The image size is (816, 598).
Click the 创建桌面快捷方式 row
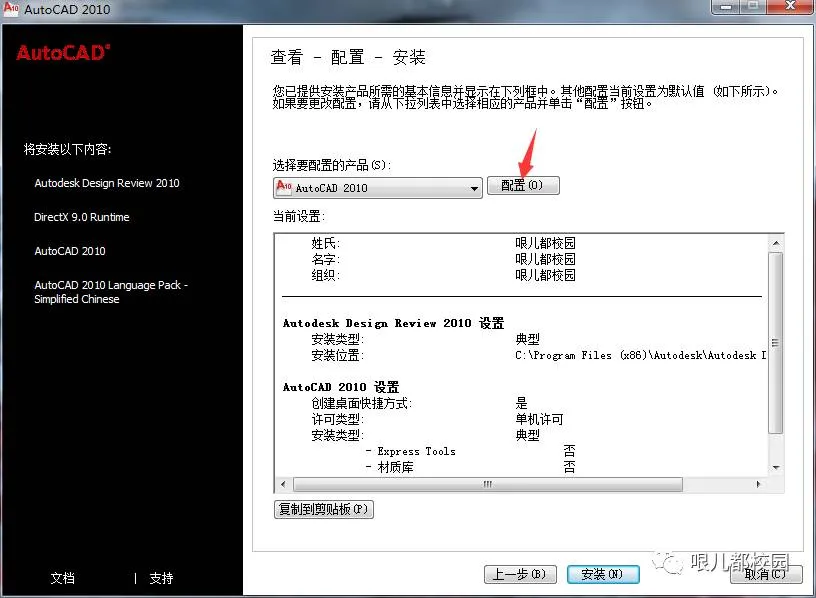(x=419, y=403)
